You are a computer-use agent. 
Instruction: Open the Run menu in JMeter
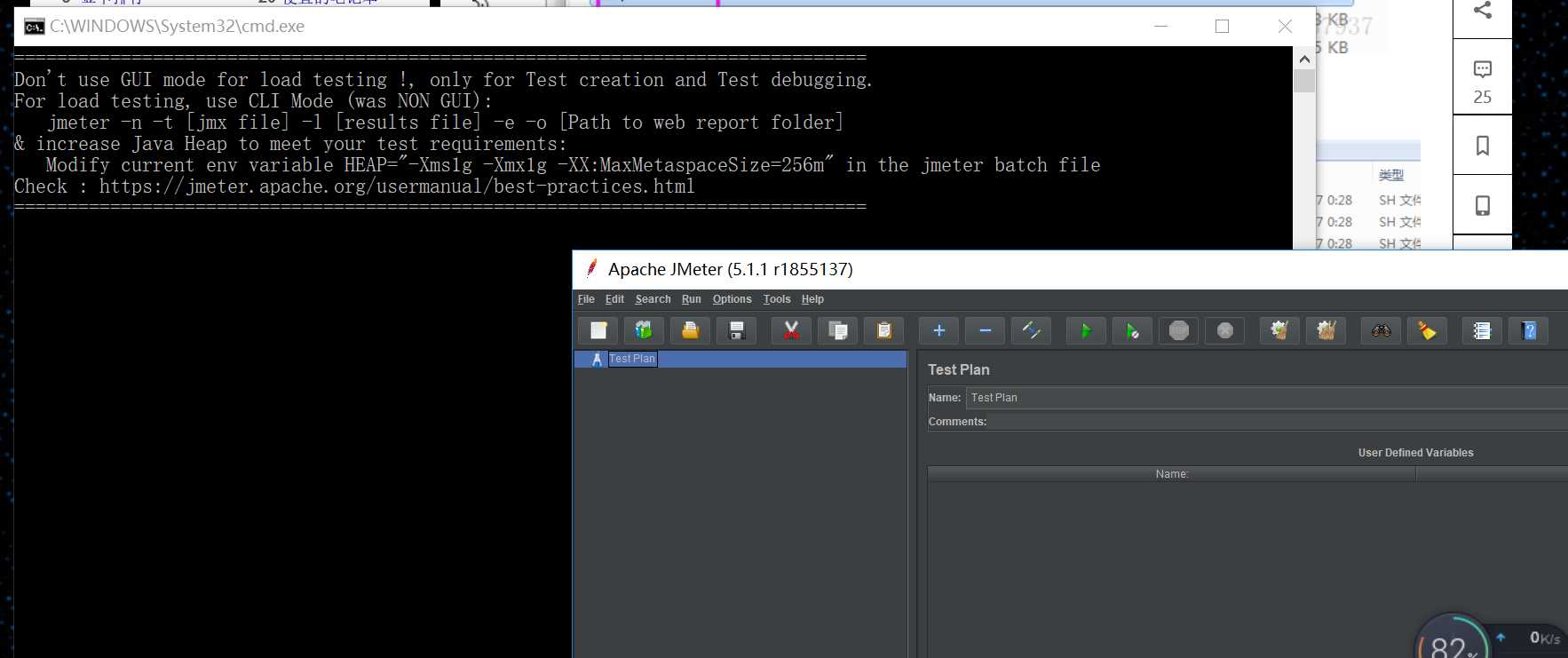(691, 299)
